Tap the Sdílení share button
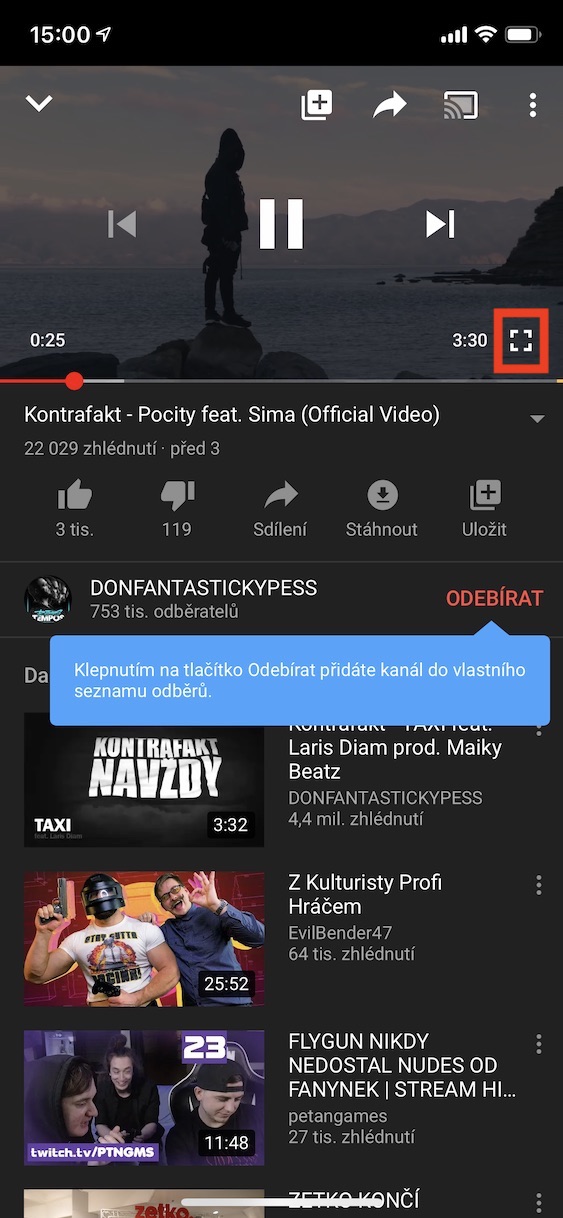 pyautogui.click(x=279, y=507)
